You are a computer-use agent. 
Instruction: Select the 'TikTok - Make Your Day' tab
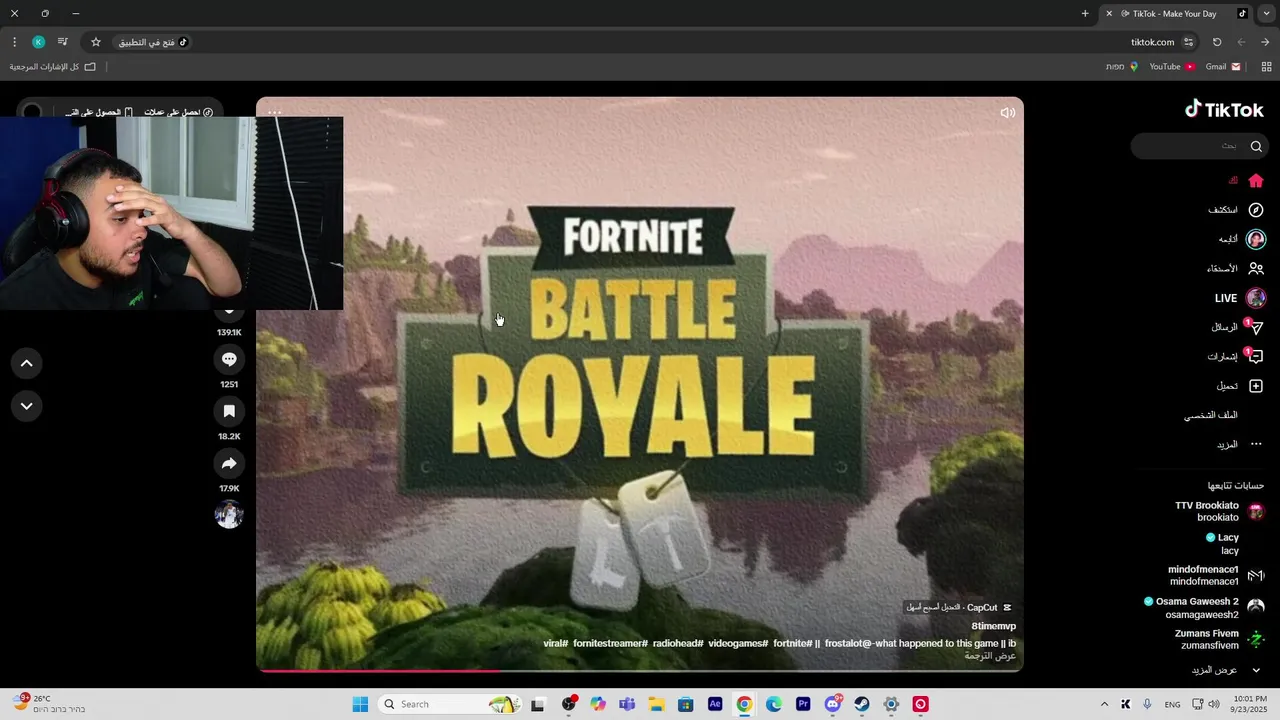coord(1176,13)
